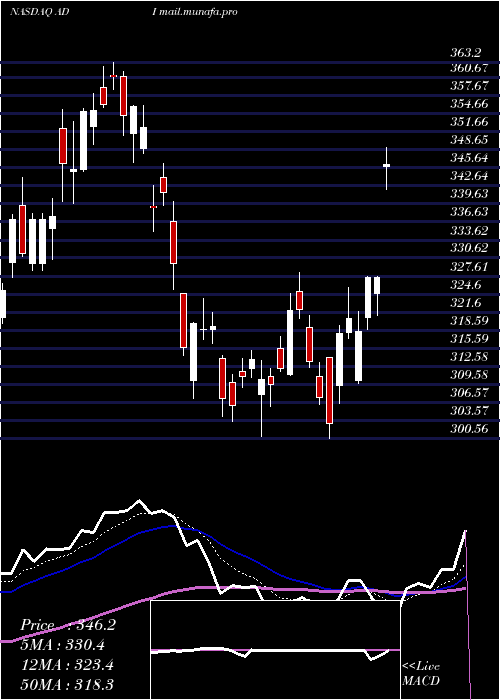Click the 303.57 price axis label
This screenshot has width=500, height=700.
[468, 410]
